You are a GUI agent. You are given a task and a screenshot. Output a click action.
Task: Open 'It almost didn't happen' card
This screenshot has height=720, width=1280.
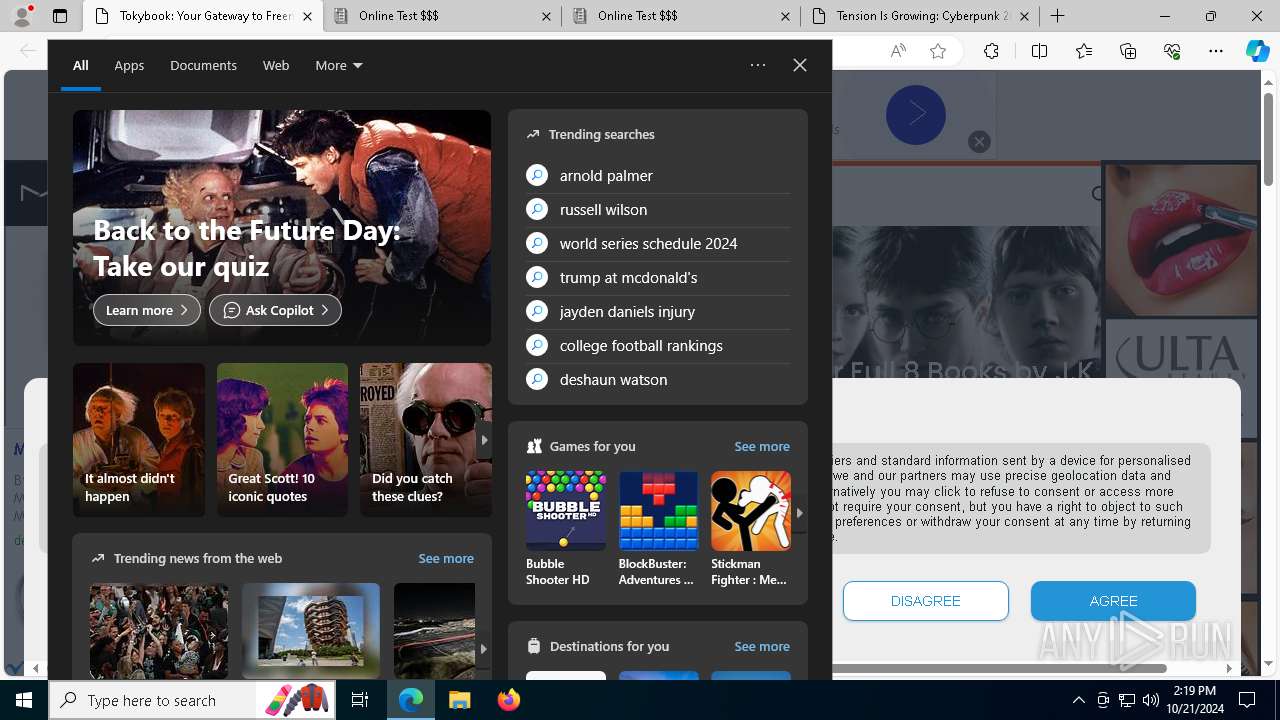(139, 440)
